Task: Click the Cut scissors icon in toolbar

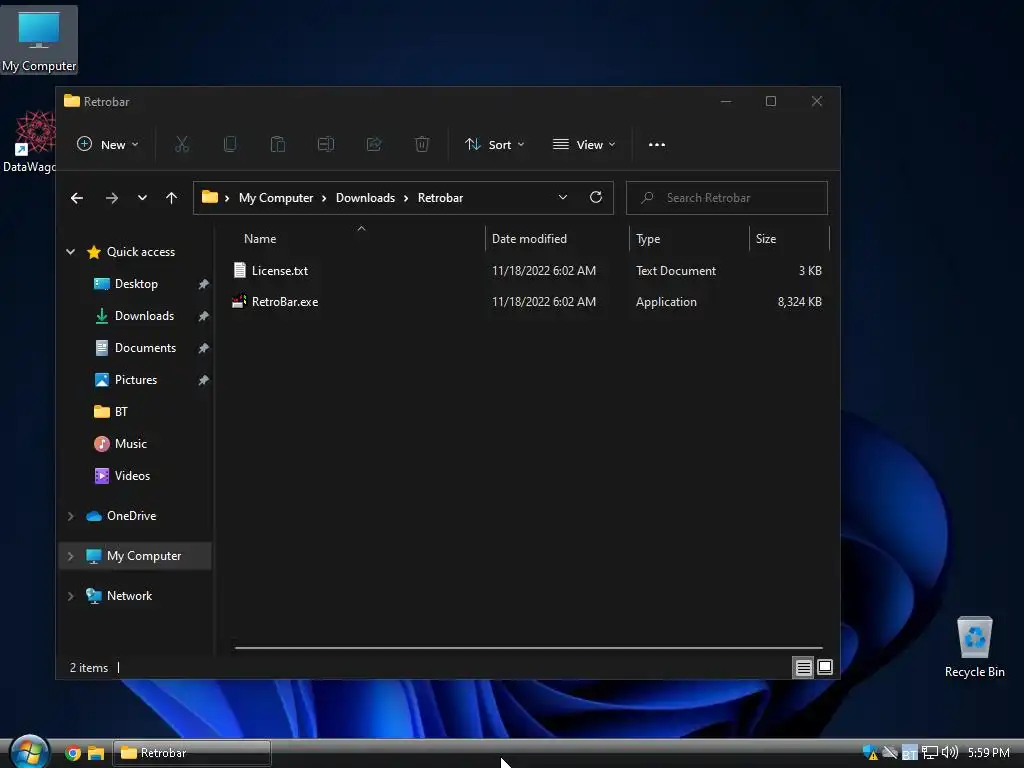Action: tap(182, 144)
